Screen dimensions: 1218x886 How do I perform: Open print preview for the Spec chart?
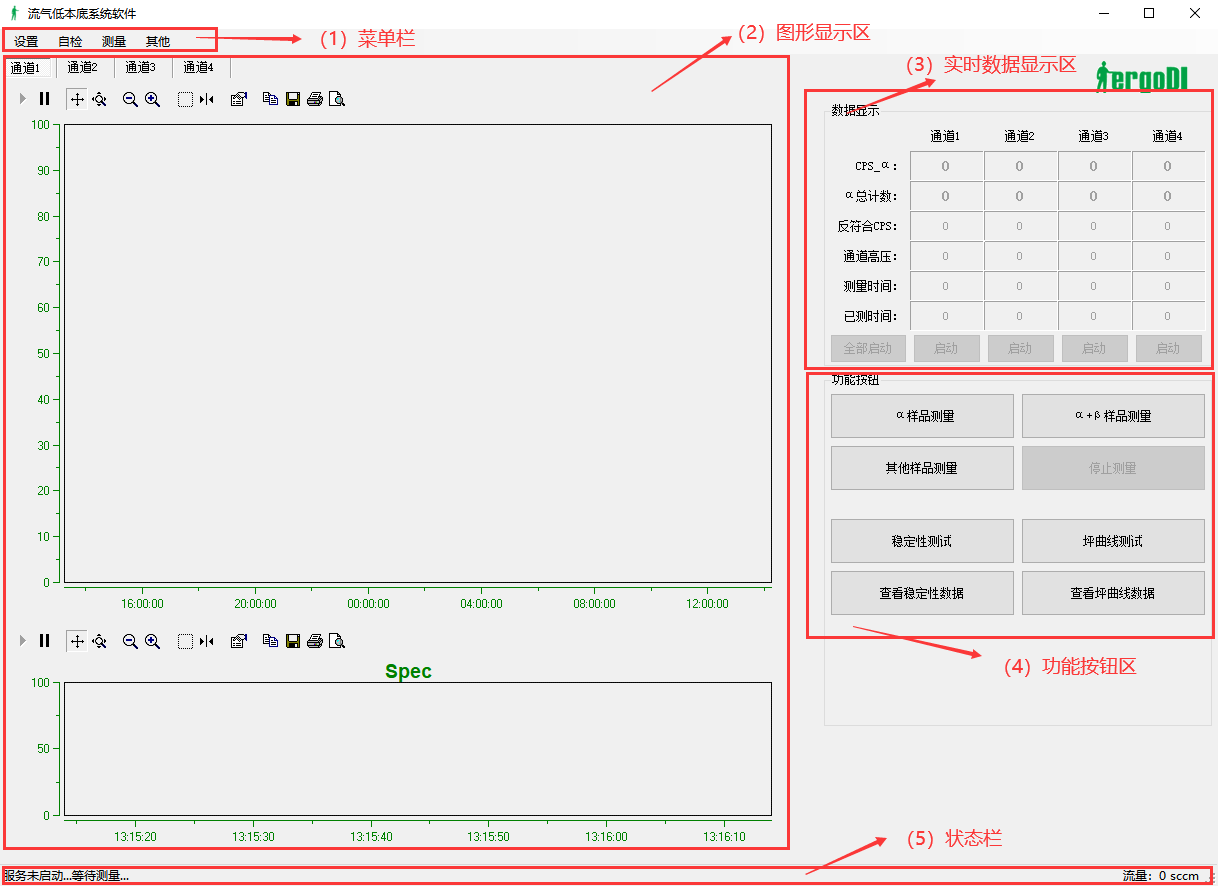(x=337, y=641)
